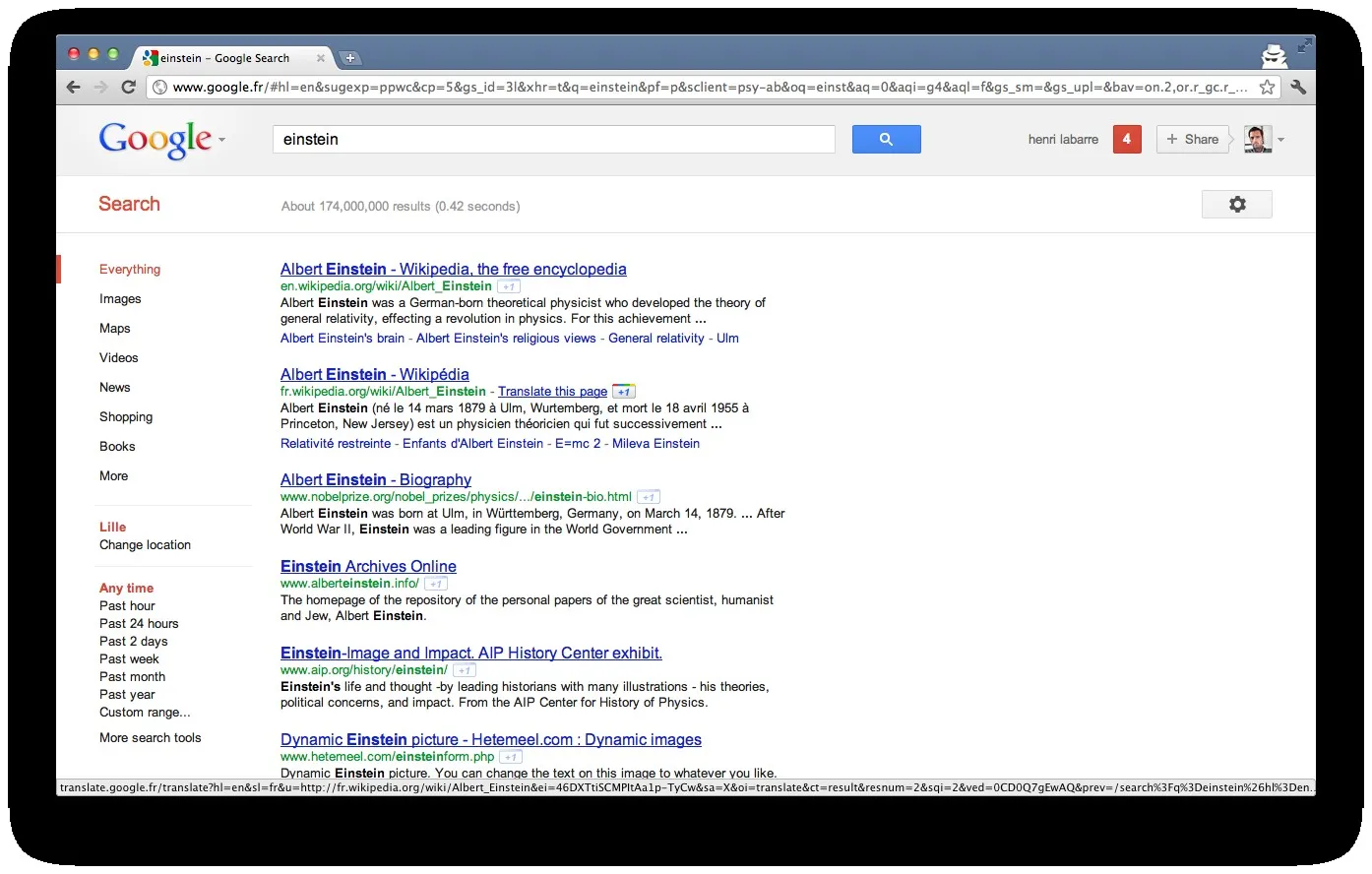The image size is (1372, 874).
Task: Click the red notifications count 4
Action: pyautogui.click(x=1127, y=139)
